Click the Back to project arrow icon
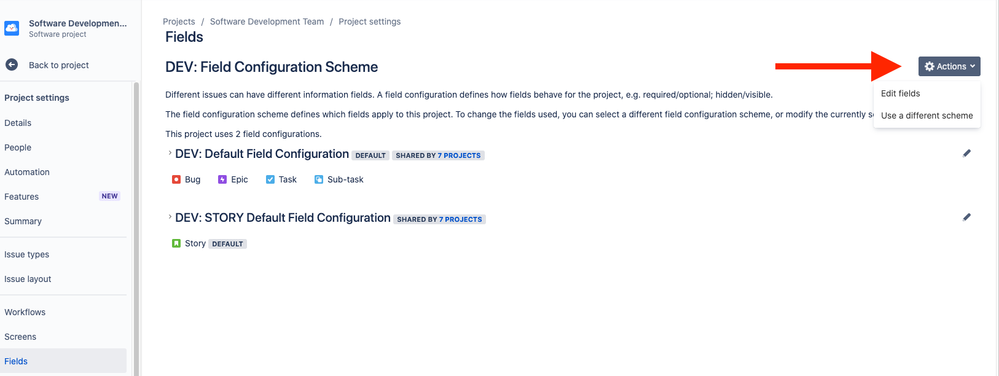The width and height of the screenshot is (999, 376). pyautogui.click(x=11, y=64)
